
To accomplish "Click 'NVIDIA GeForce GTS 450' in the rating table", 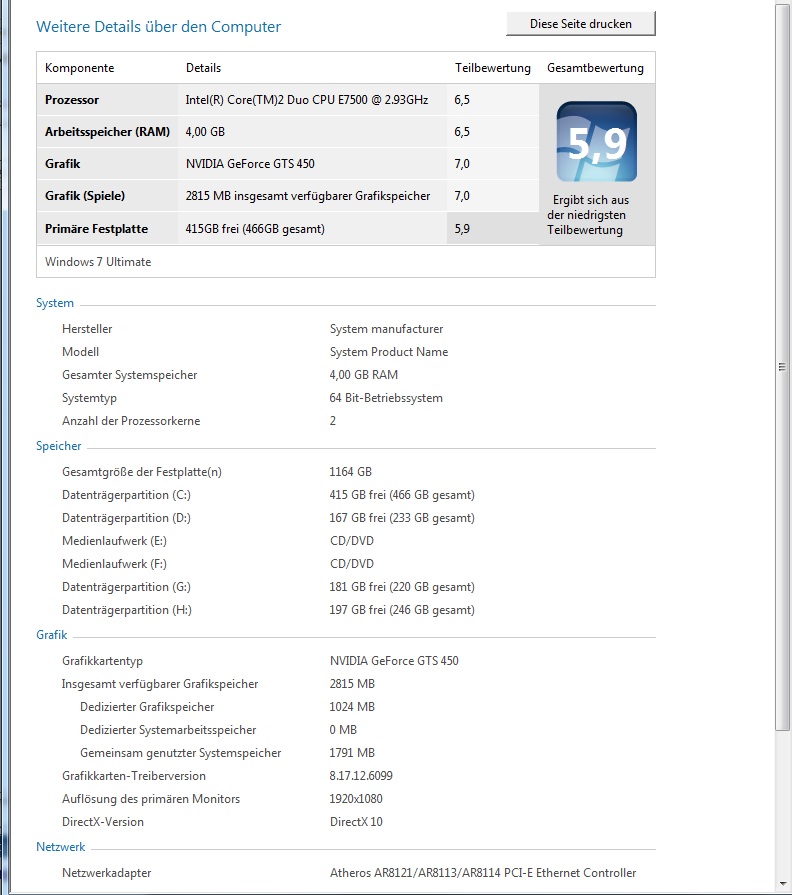I will [250, 164].
